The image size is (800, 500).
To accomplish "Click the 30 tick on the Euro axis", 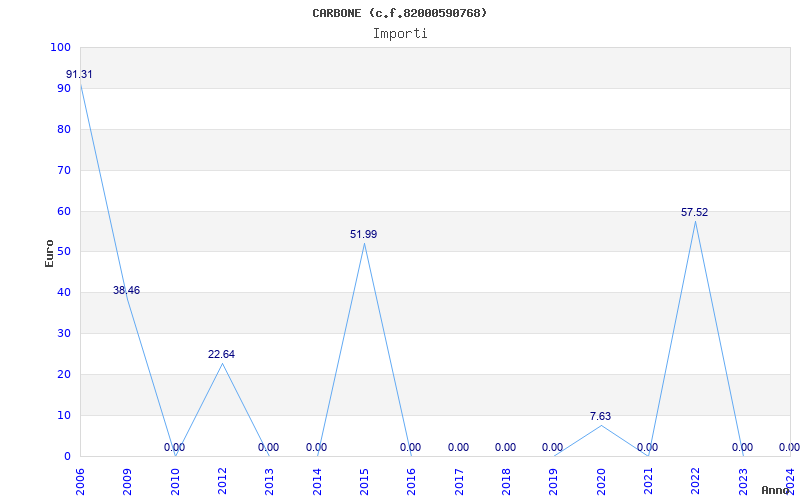I will click(x=64, y=334).
